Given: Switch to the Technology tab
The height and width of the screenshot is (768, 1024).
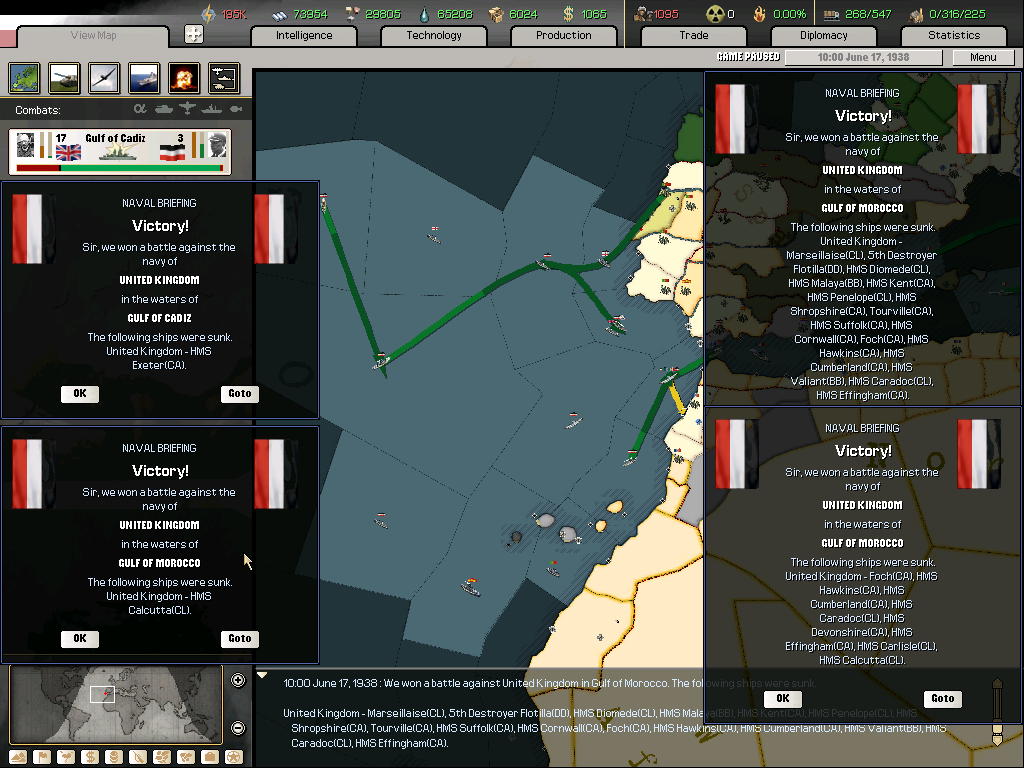Looking at the screenshot, I should pyautogui.click(x=434, y=36).
